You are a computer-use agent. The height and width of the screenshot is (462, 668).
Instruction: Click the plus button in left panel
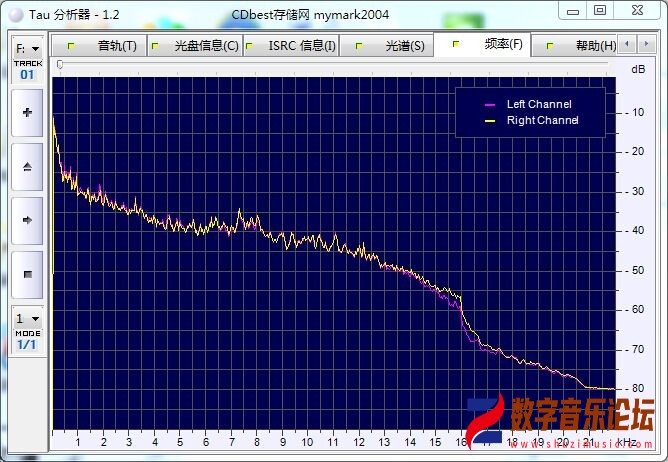tap(27, 113)
